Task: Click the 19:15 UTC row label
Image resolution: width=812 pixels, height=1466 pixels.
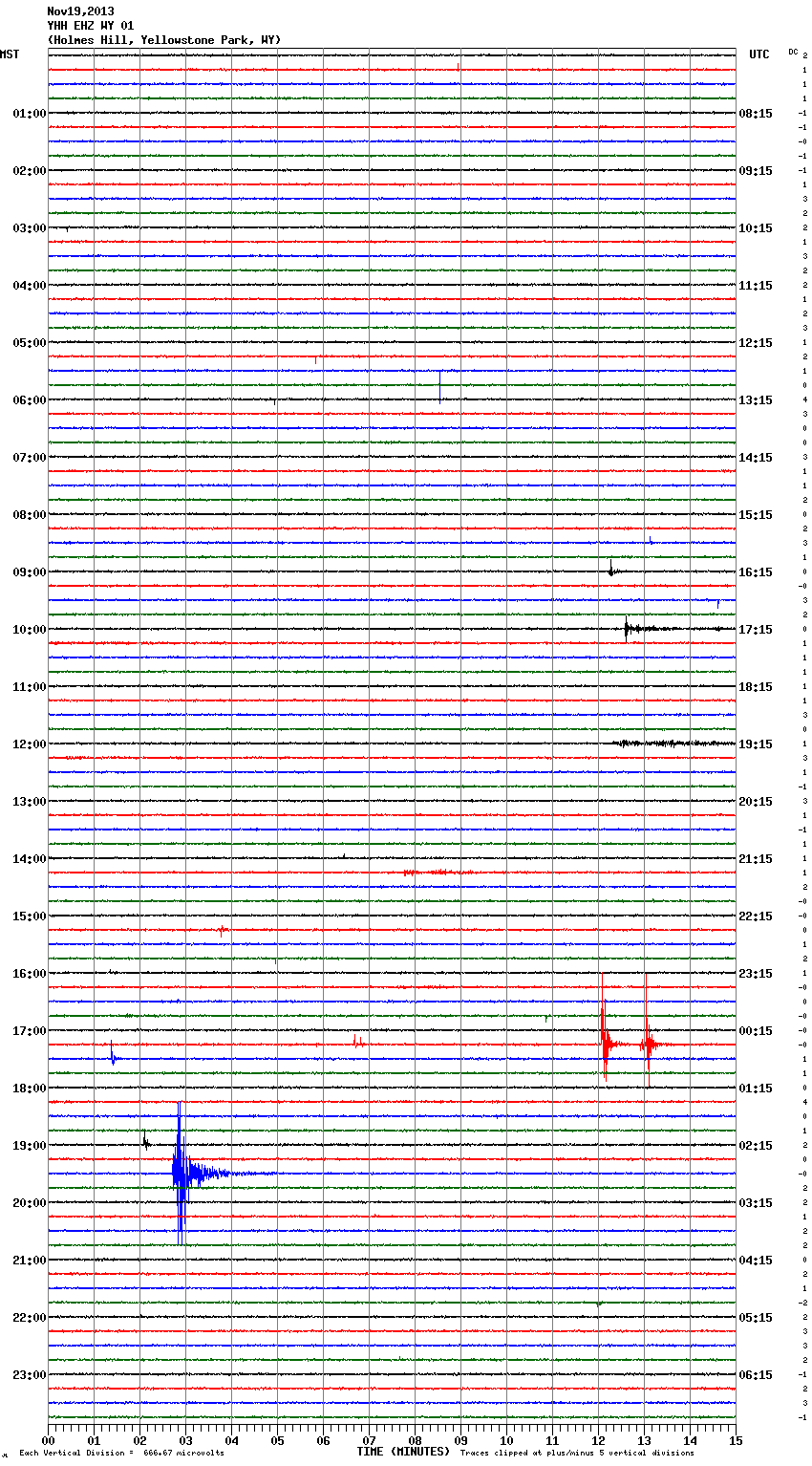Action: click(756, 744)
